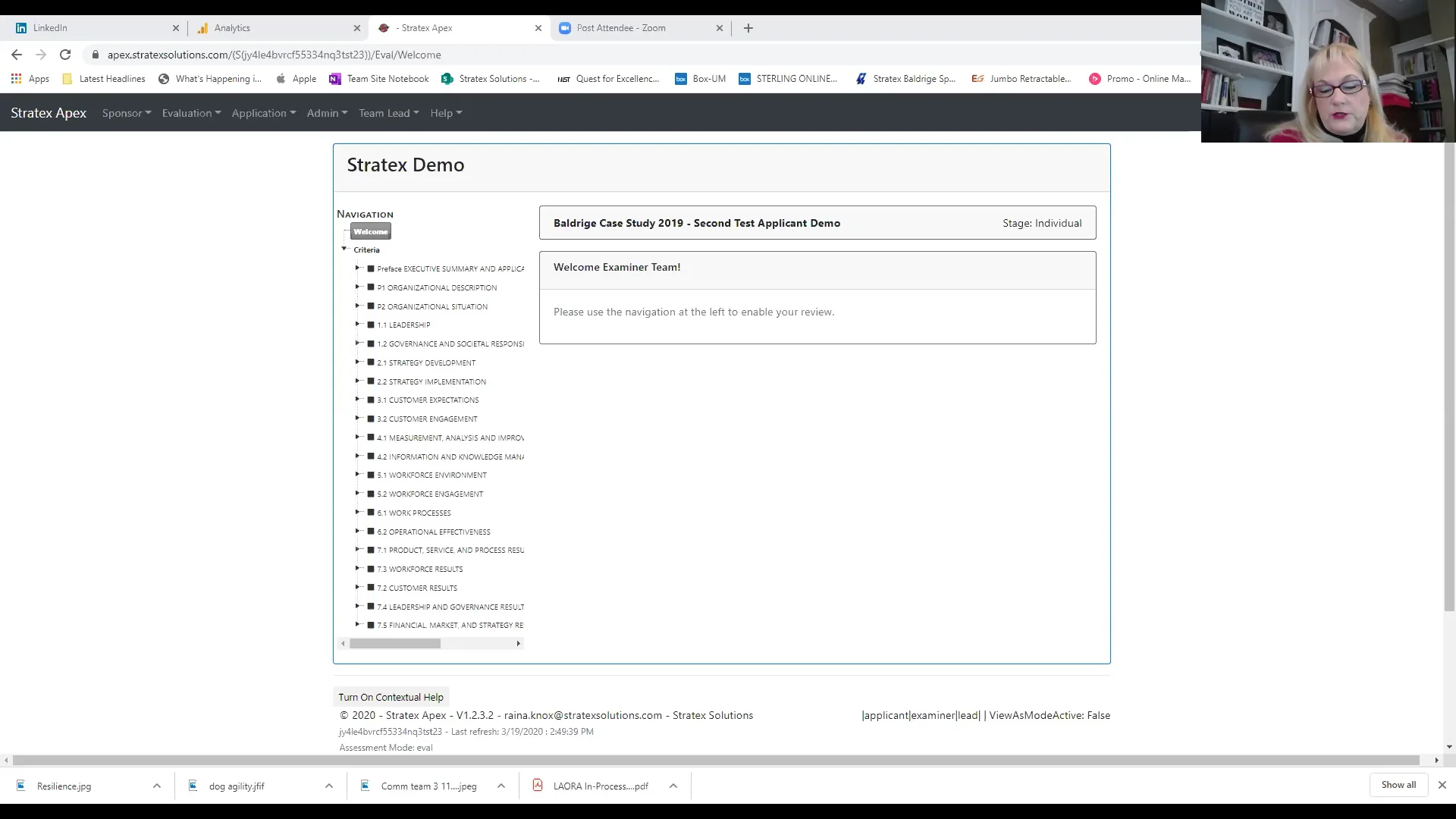Open Stratex Solutions bookmark

coord(491,79)
